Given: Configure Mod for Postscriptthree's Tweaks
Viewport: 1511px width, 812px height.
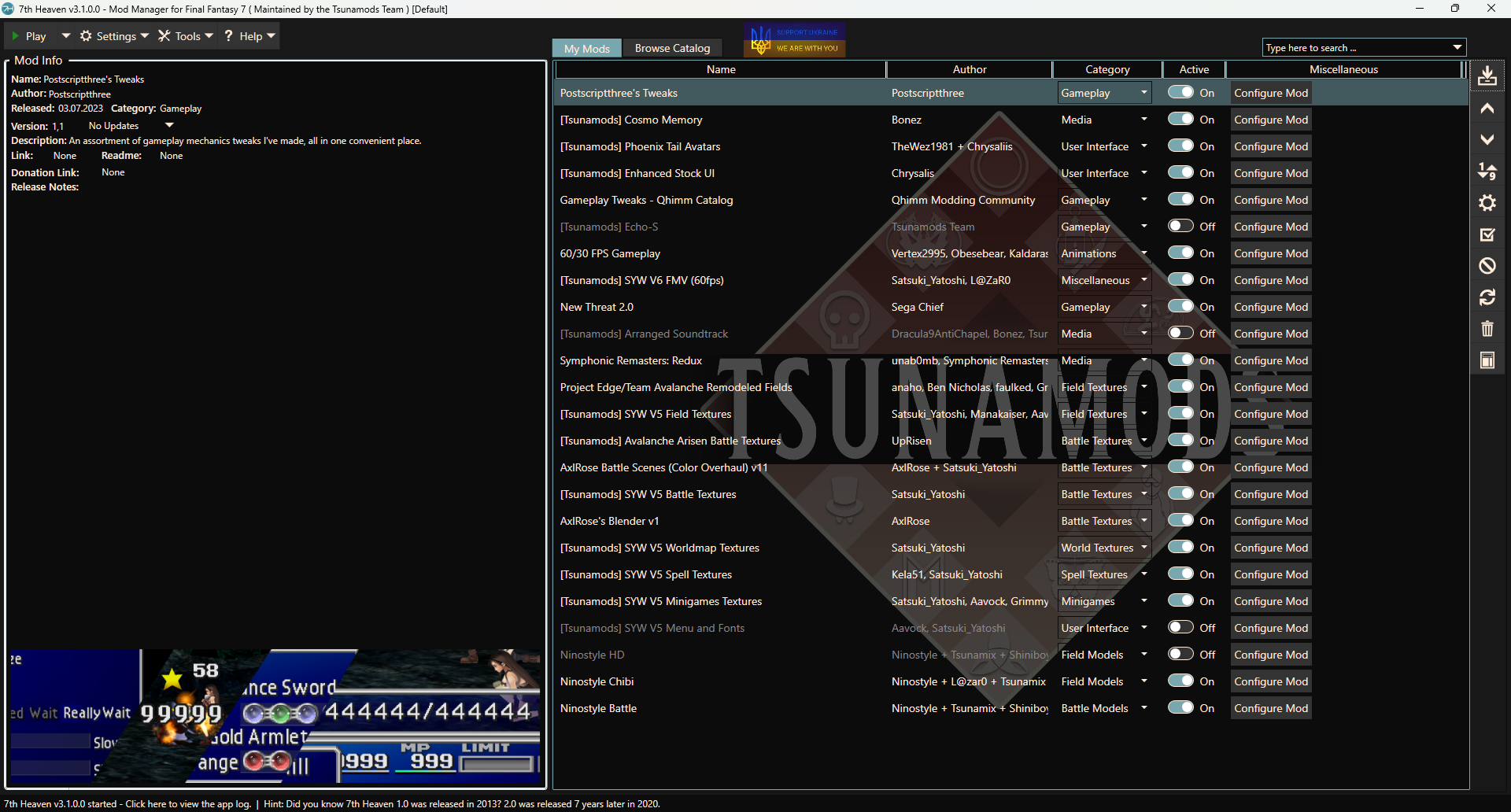Looking at the screenshot, I should click(1271, 93).
